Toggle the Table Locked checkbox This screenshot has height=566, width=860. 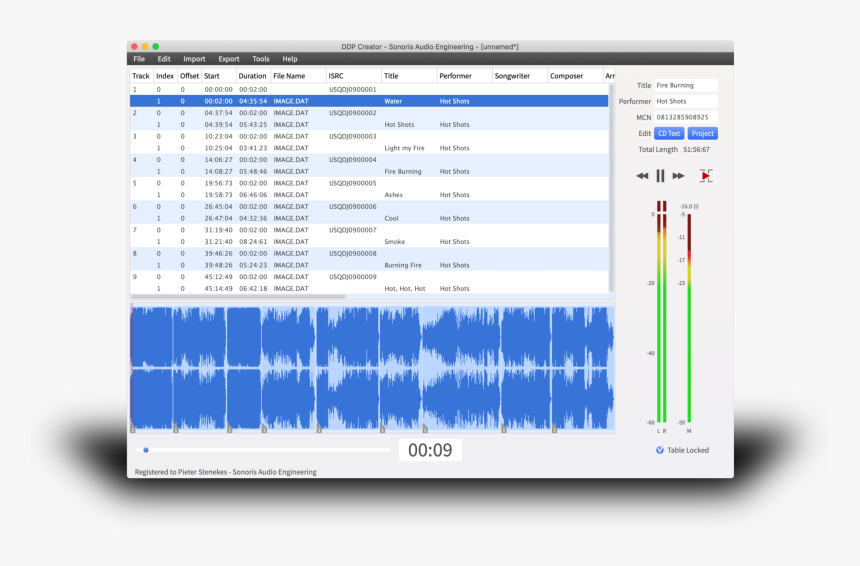660,450
